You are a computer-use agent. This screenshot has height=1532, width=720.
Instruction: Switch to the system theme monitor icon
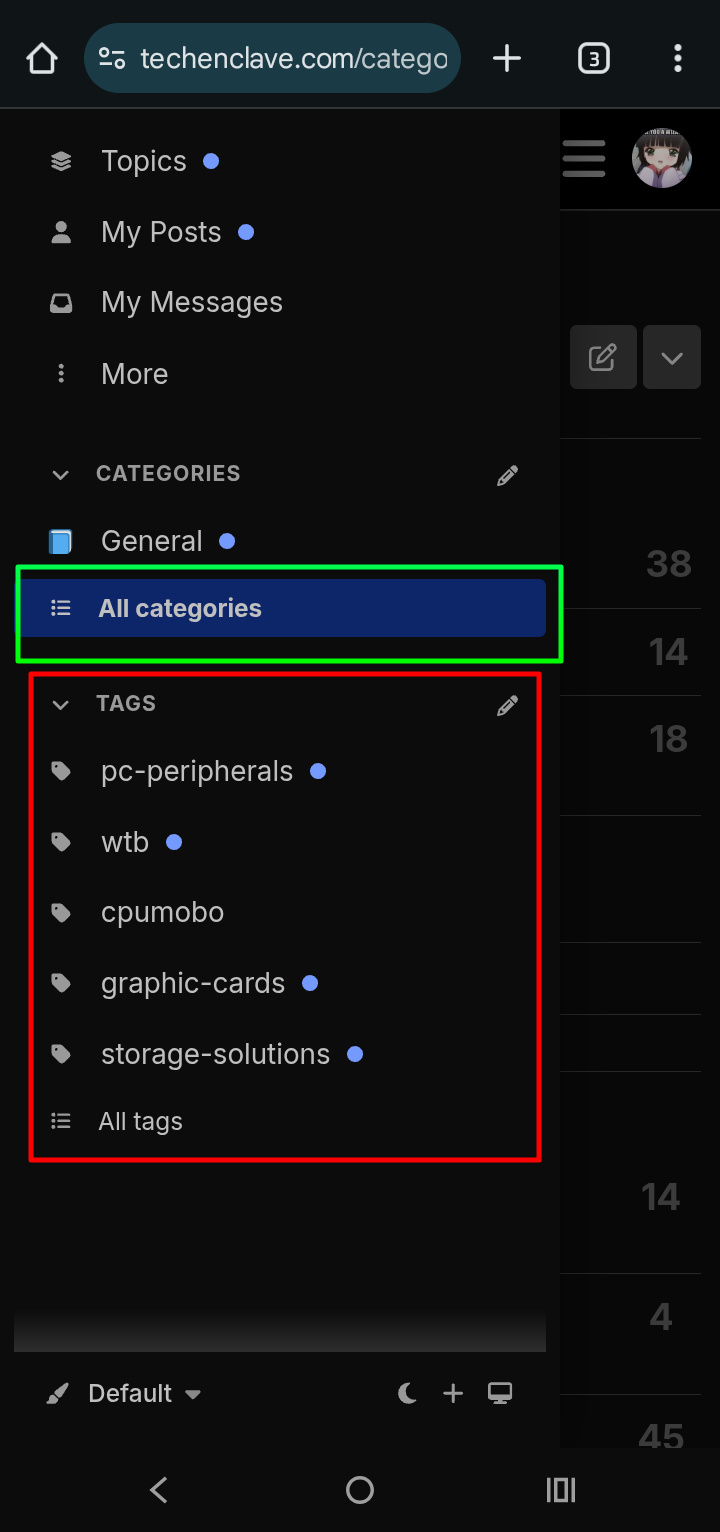500,1393
